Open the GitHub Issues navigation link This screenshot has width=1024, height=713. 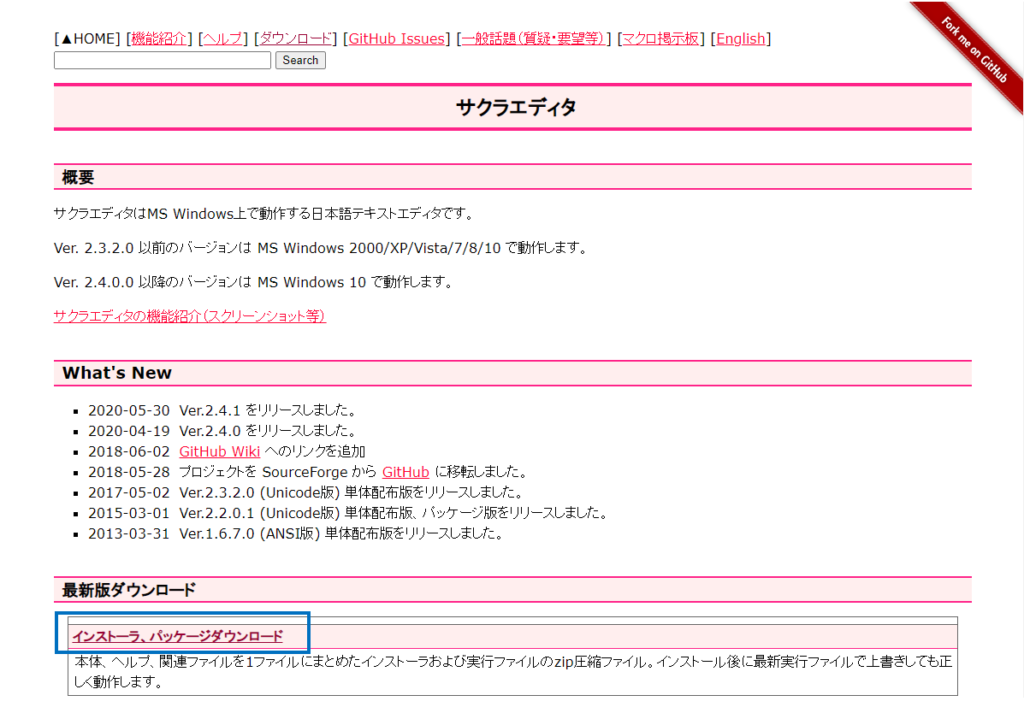click(x=396, y=39)
